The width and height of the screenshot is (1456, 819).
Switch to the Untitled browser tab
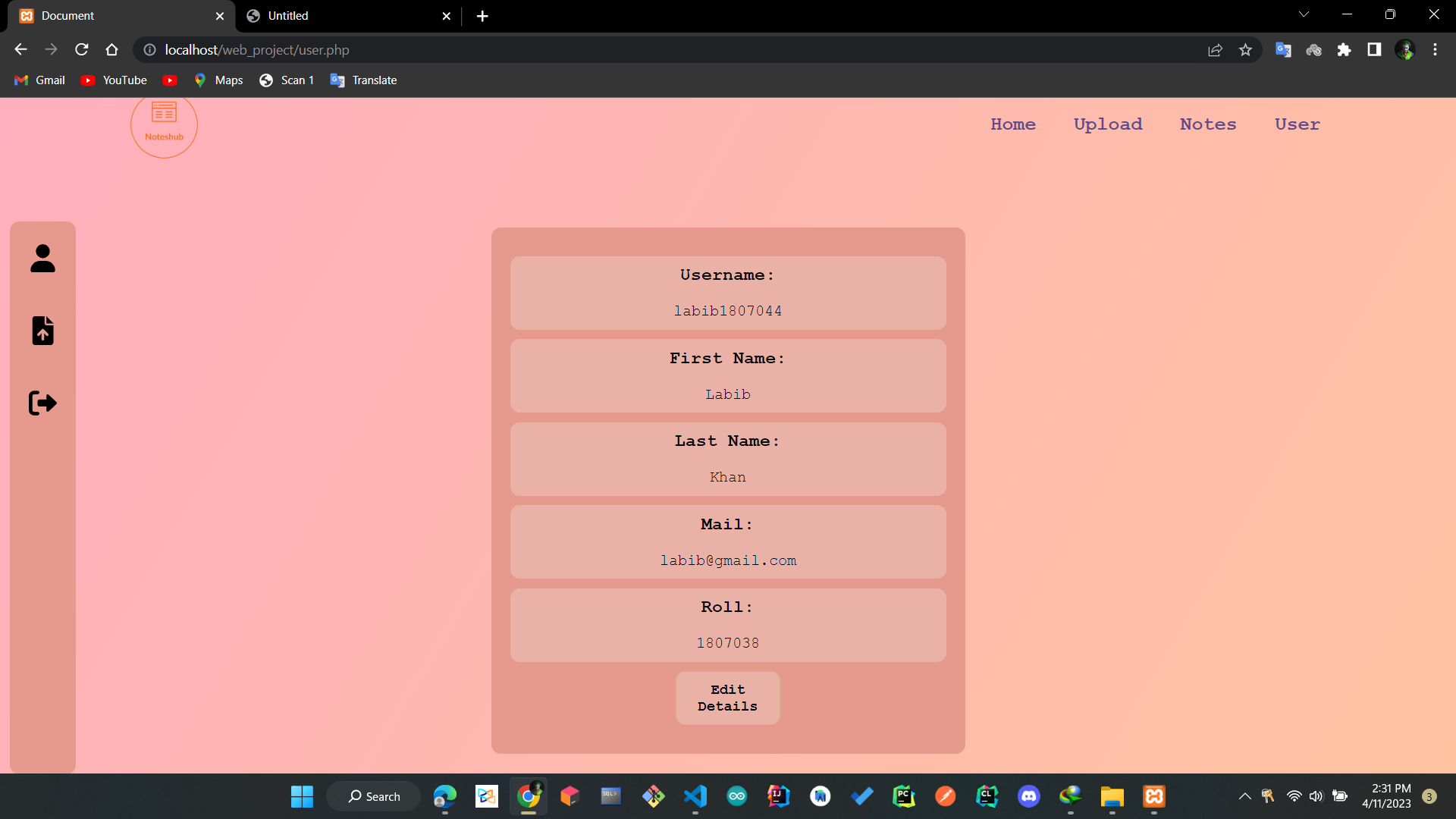[349, 16]
